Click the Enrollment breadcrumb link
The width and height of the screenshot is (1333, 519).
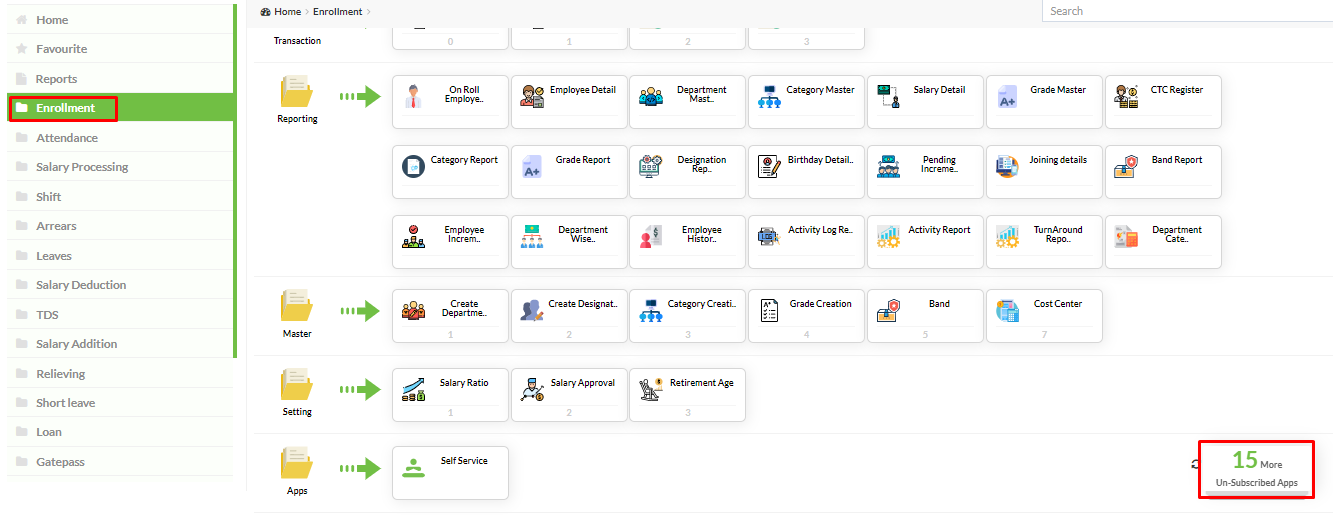pyautogui.click(x=338, y=12)
